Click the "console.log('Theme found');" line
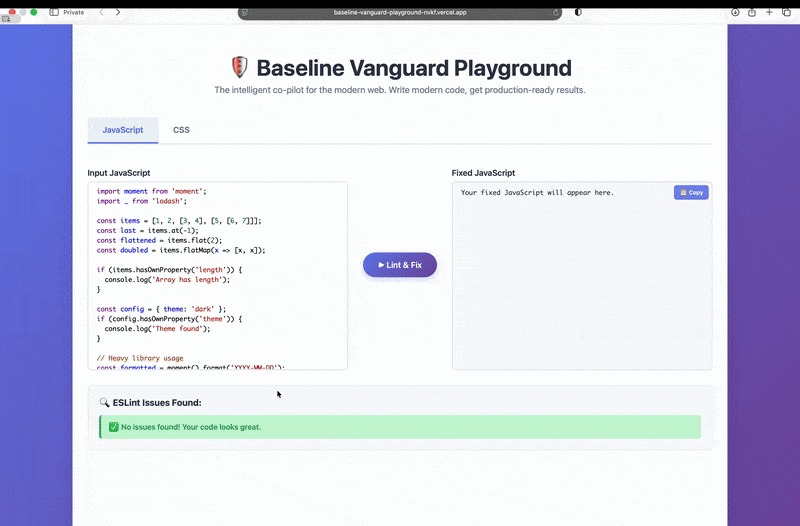800x526 pixels. click(157, 329)
